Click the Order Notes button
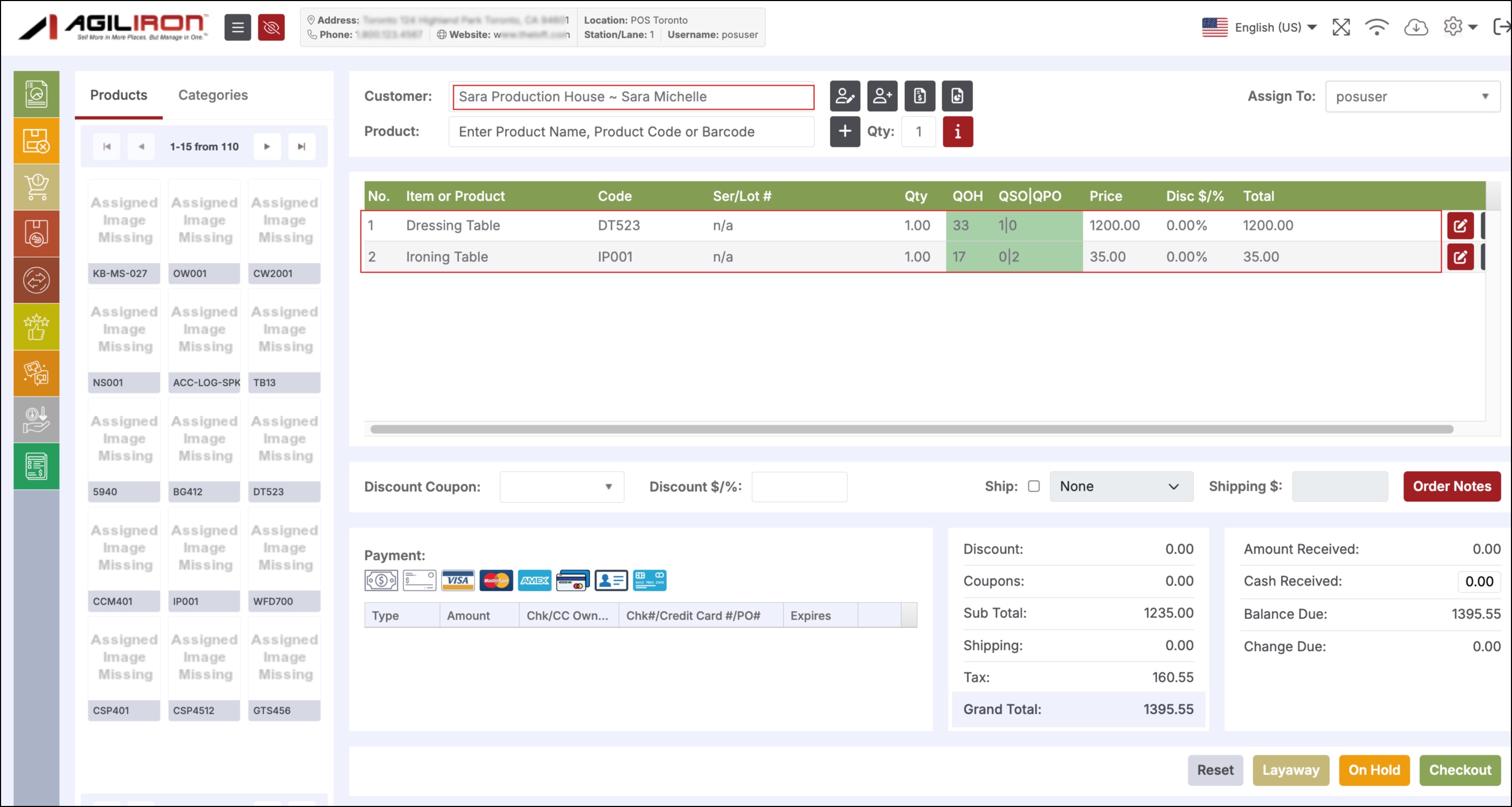This screenshot has width=1512, height=807. point(1452,486)
